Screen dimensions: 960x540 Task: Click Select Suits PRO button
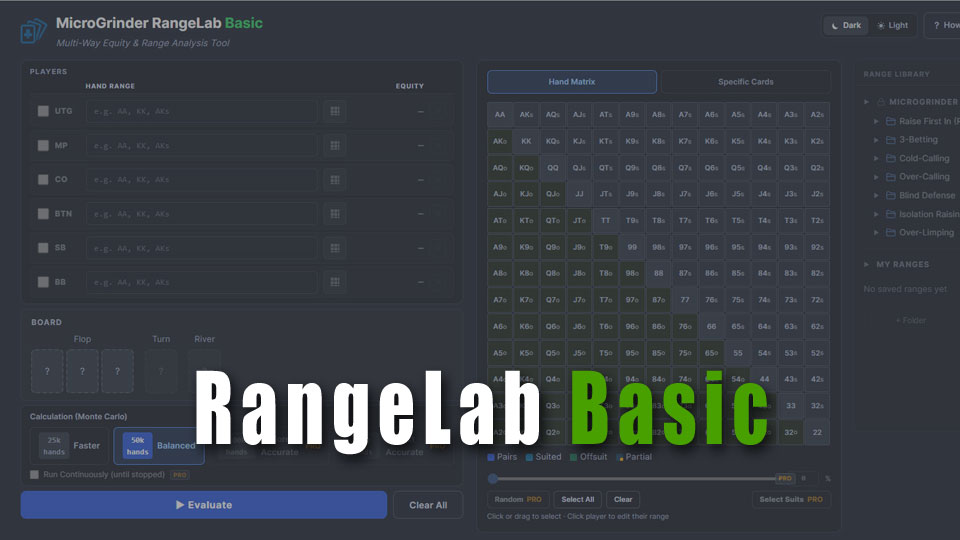(791, 500)
